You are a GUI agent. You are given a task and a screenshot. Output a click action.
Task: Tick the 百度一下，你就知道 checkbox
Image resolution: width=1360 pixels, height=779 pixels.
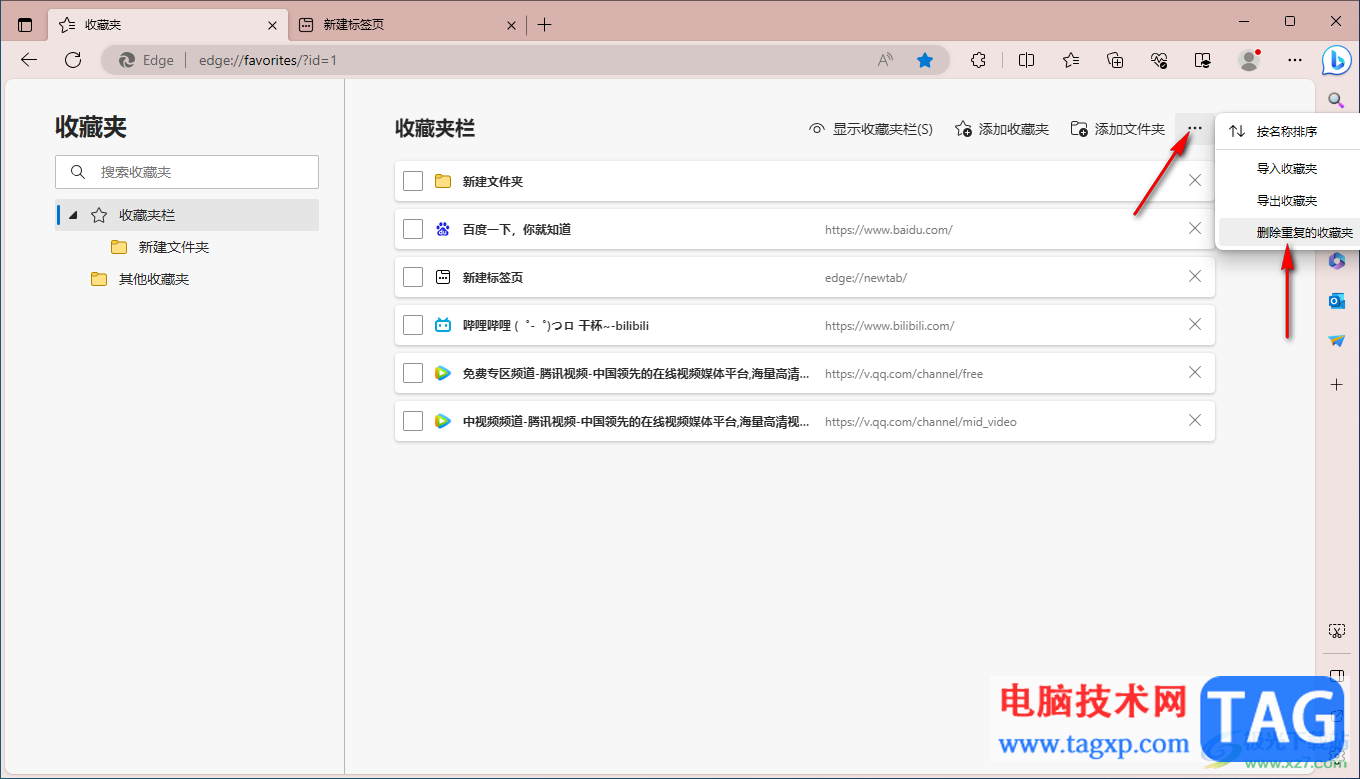point(413,229)
